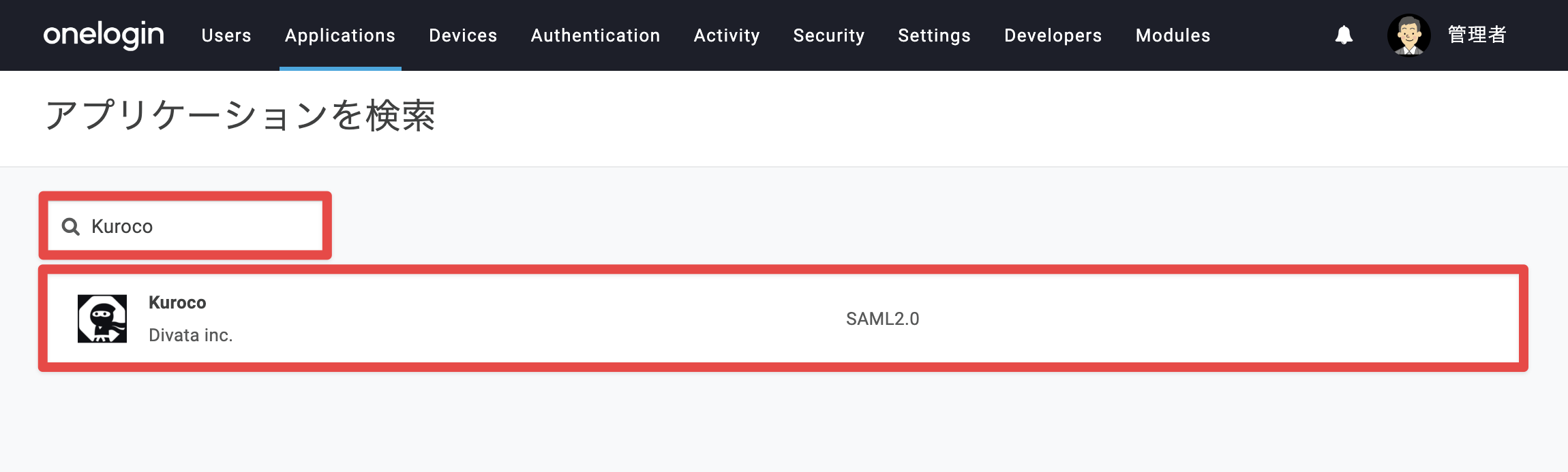
Task: Open the notifications bell
Action: point(1344,35)
